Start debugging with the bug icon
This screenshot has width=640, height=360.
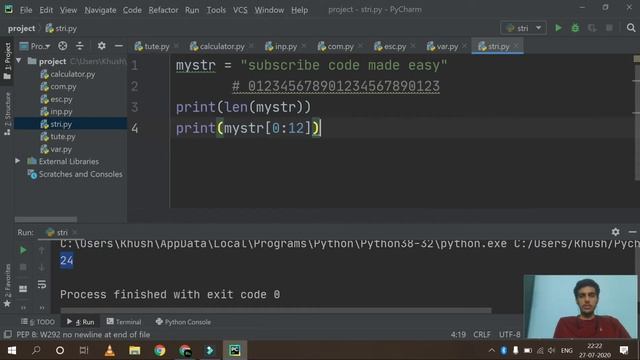575,28
